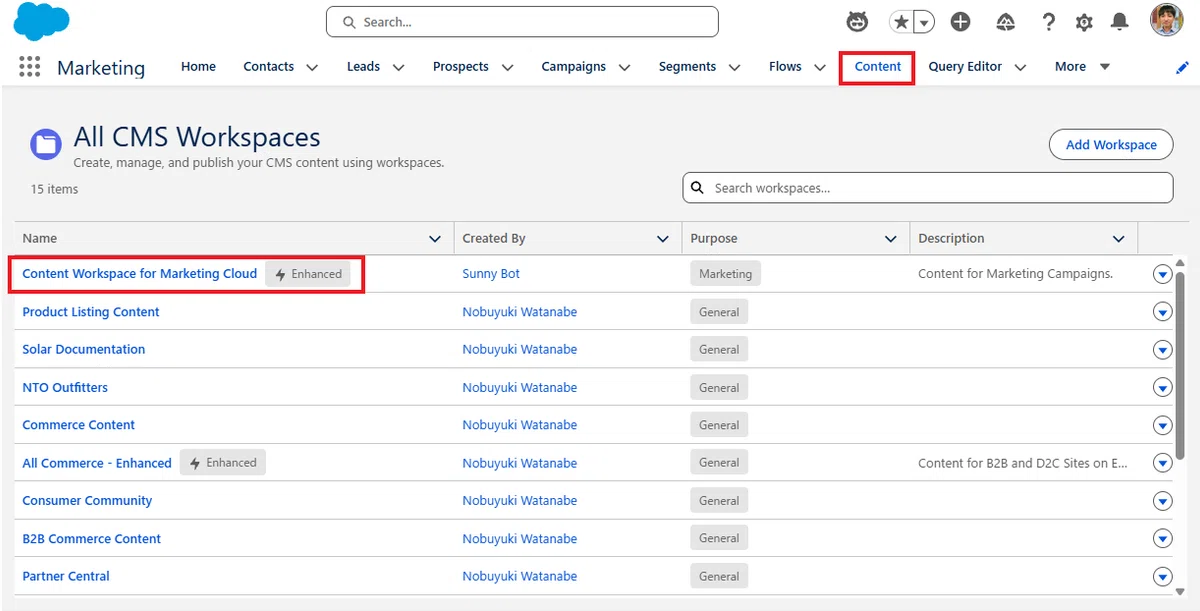Image resolution: width=1200 pixels, height=611 pixels.
Task: Open the Sunny Bot creator link
Action: [x=491, y=273]
